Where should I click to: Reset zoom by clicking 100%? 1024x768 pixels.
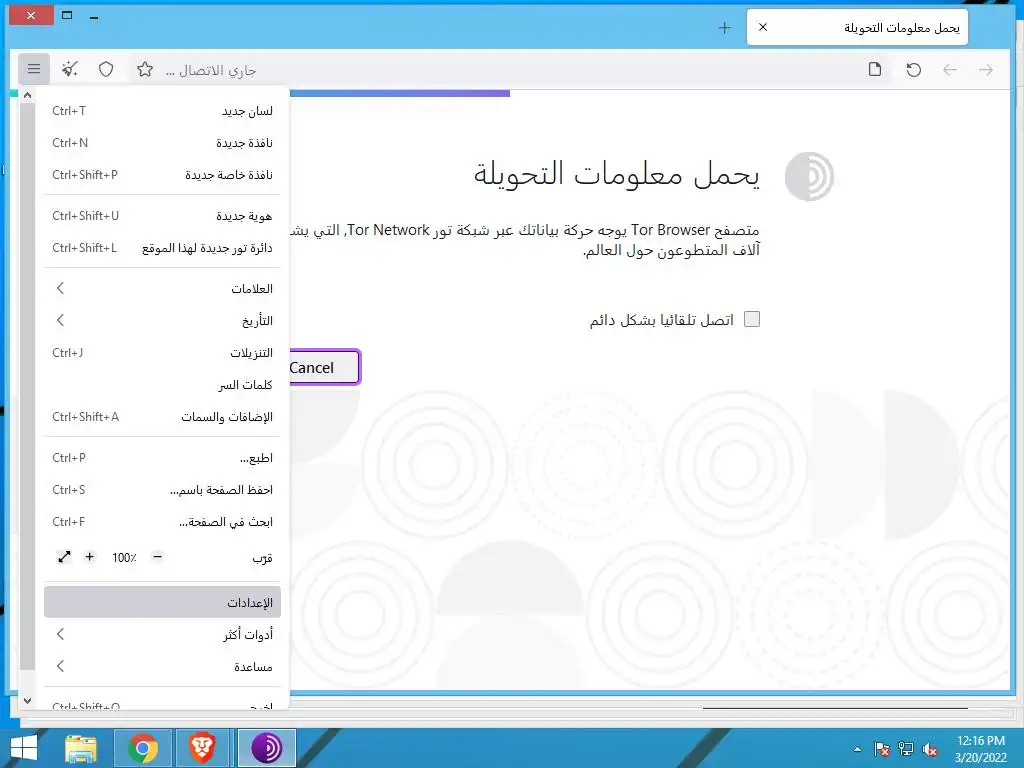tap(124, 558)
